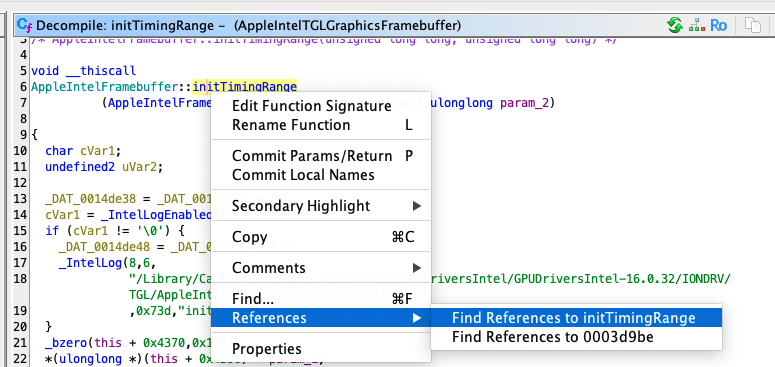Click the Decompile panel icon in title bar
This screenshot has height=367, width=775.
[25, 25]
